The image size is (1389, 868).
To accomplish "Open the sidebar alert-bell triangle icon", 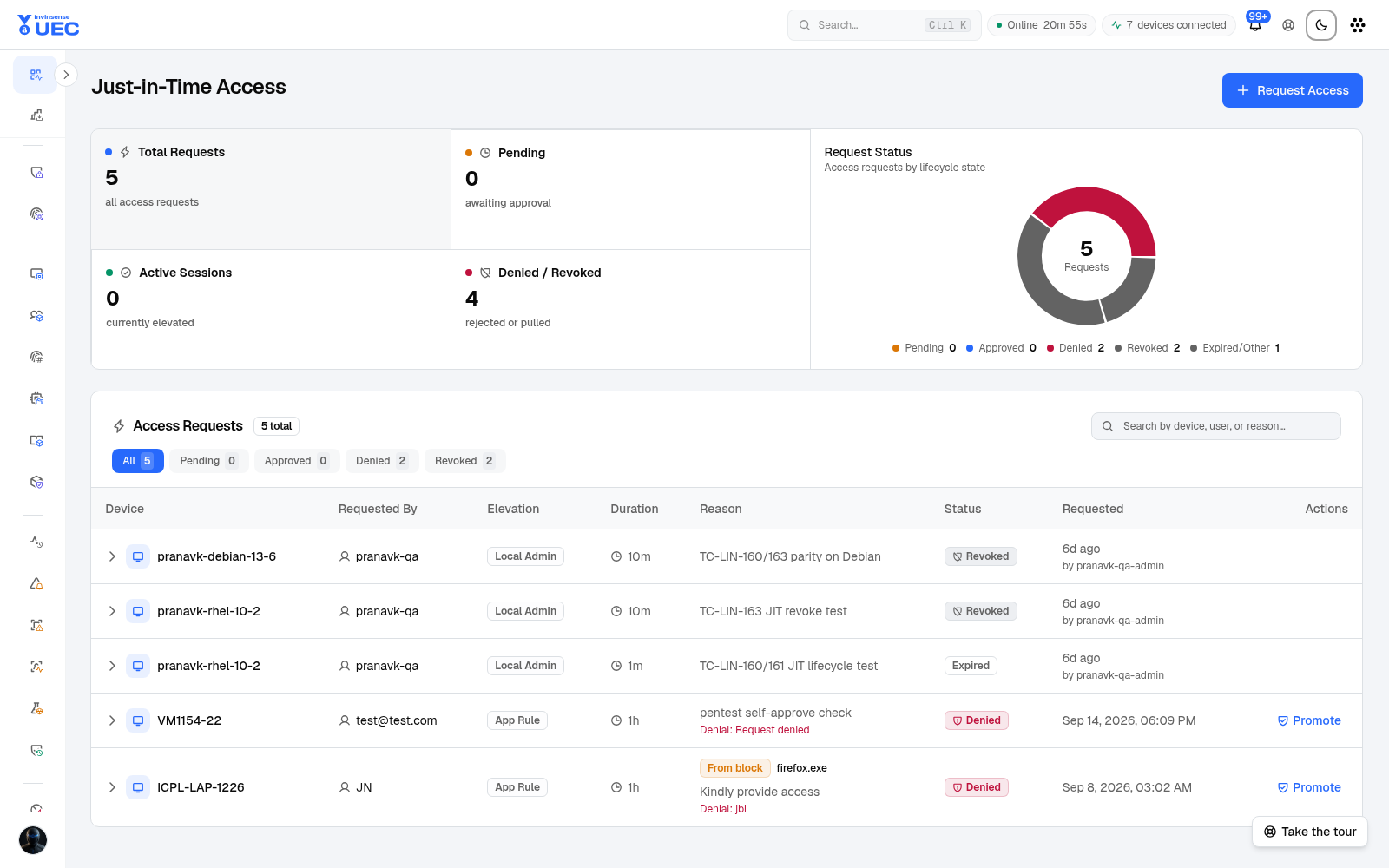I will point(36,583).
